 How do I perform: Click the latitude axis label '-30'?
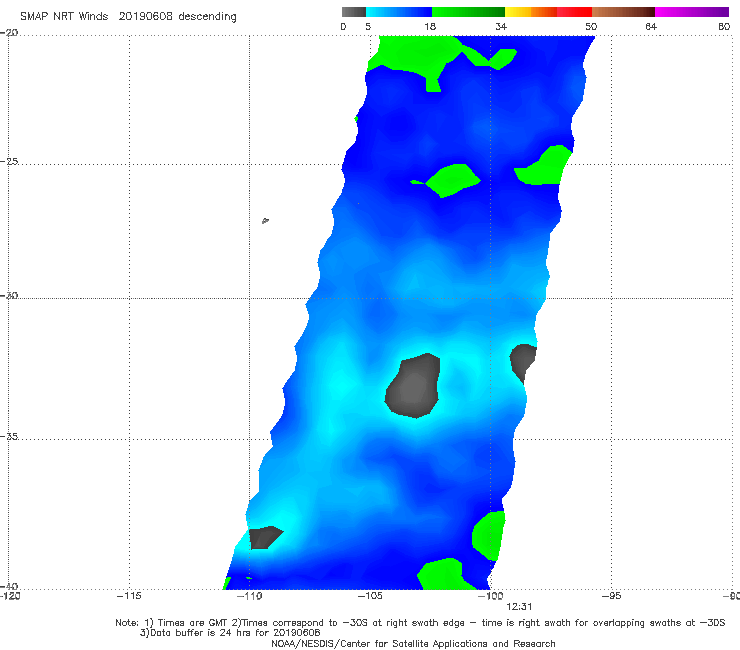point(9,295)
